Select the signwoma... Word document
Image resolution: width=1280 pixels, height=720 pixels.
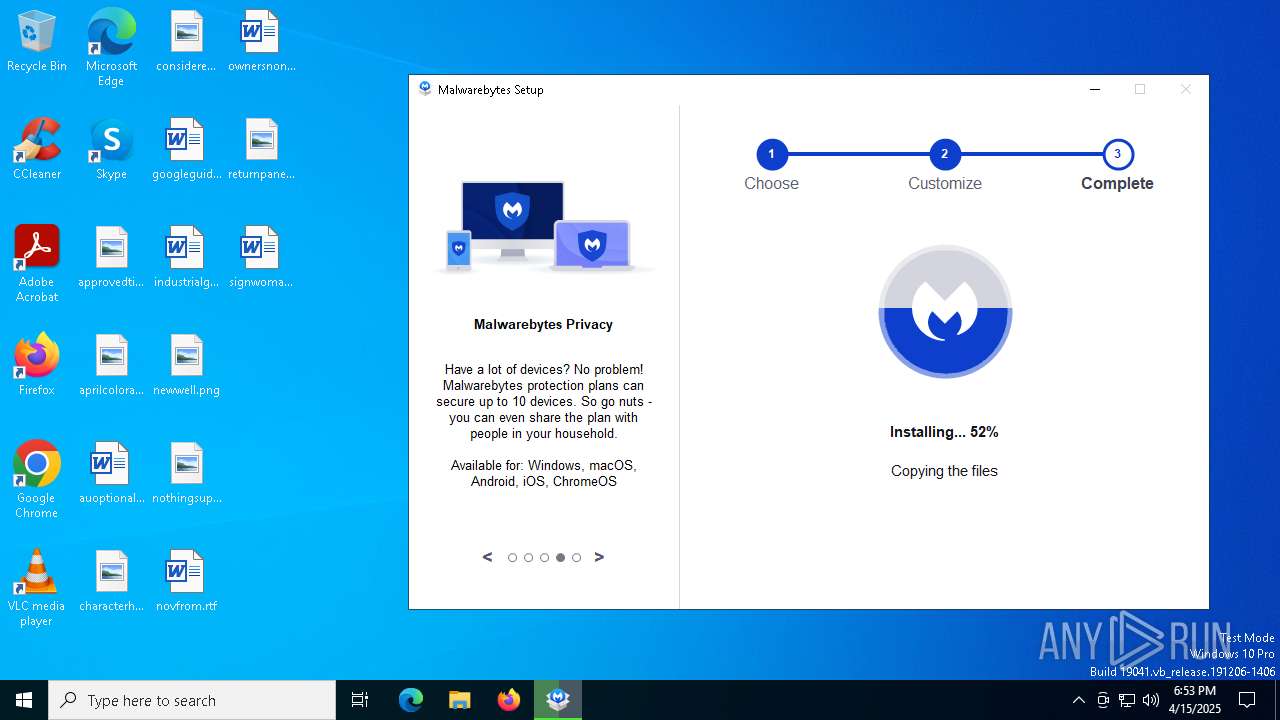pos(261,257)
